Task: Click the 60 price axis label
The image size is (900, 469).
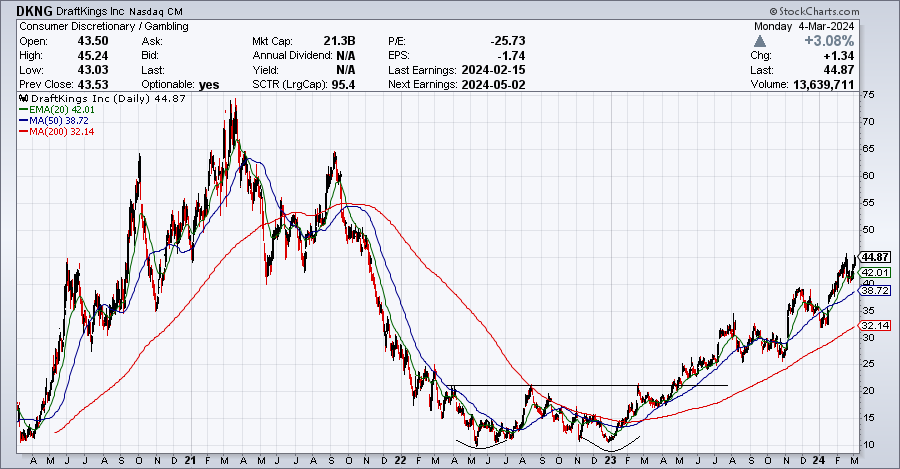Action: click(869, 176)
